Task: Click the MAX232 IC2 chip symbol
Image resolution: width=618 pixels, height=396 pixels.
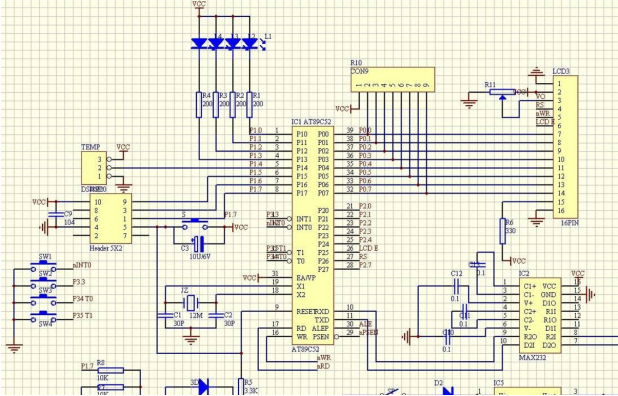Action: coord(540,315)
